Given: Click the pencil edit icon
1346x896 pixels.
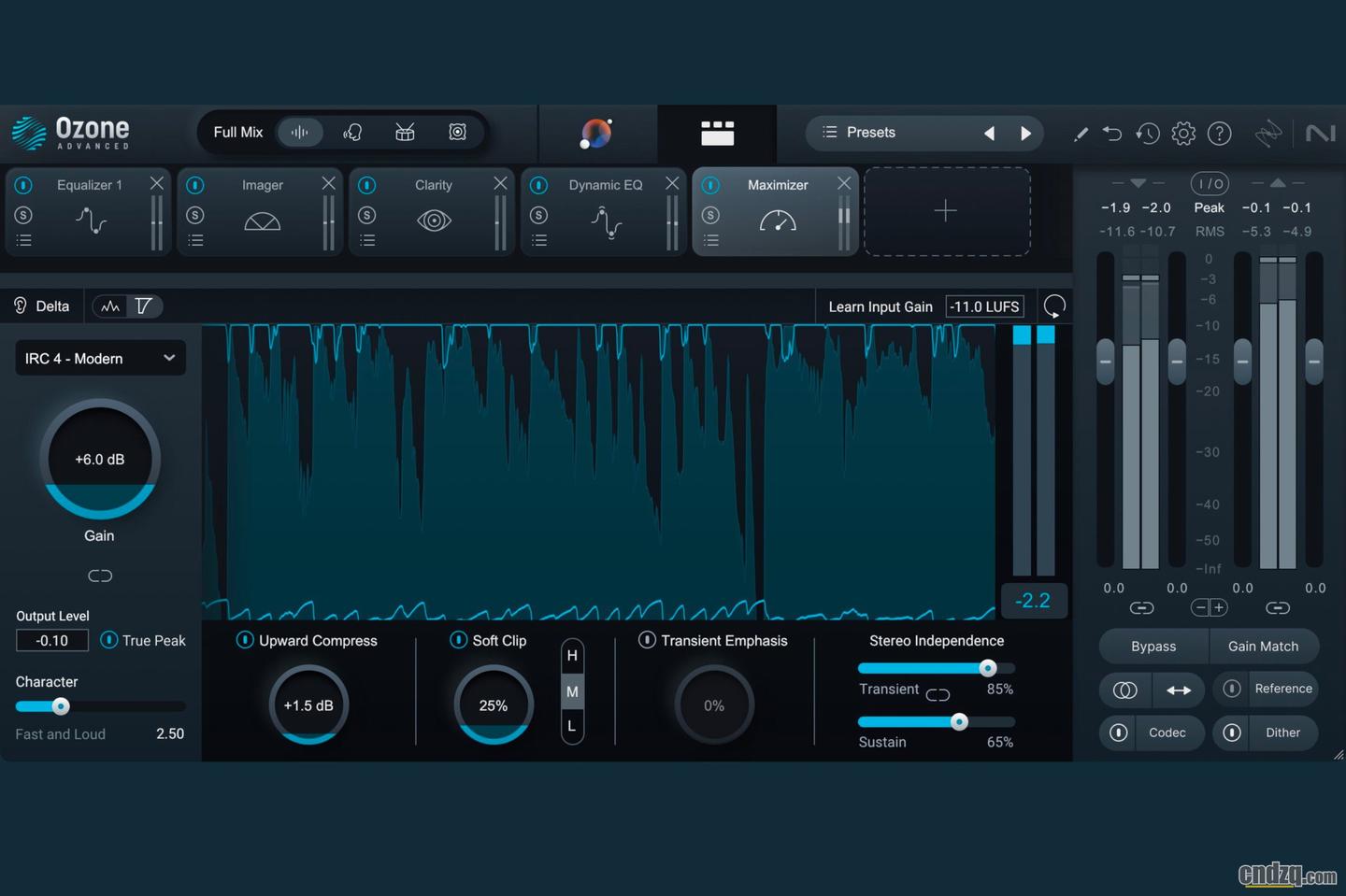Looking at the screenshot, I should (x=1081, y=134).
